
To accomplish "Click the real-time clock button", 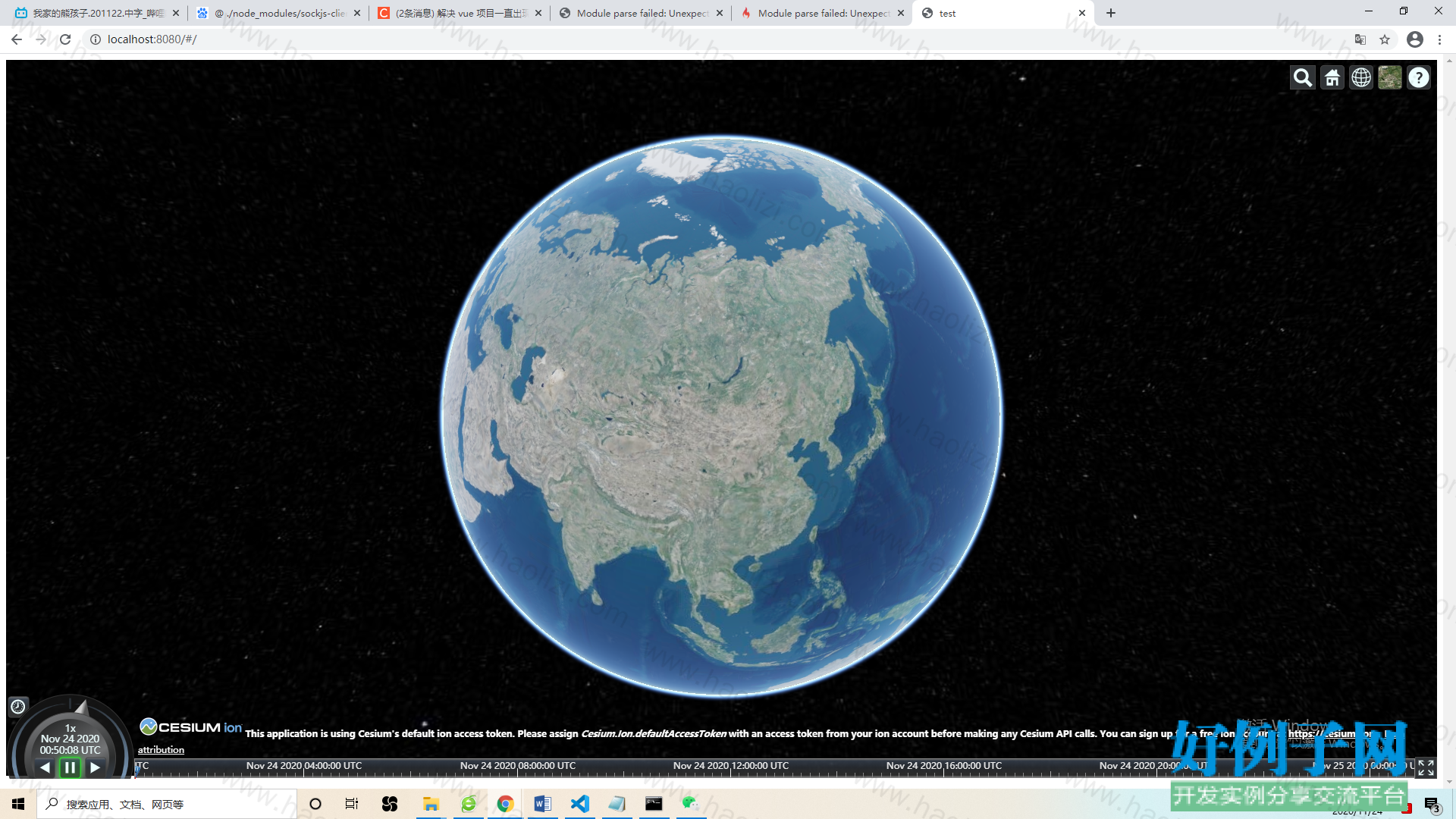I will 18,707.
